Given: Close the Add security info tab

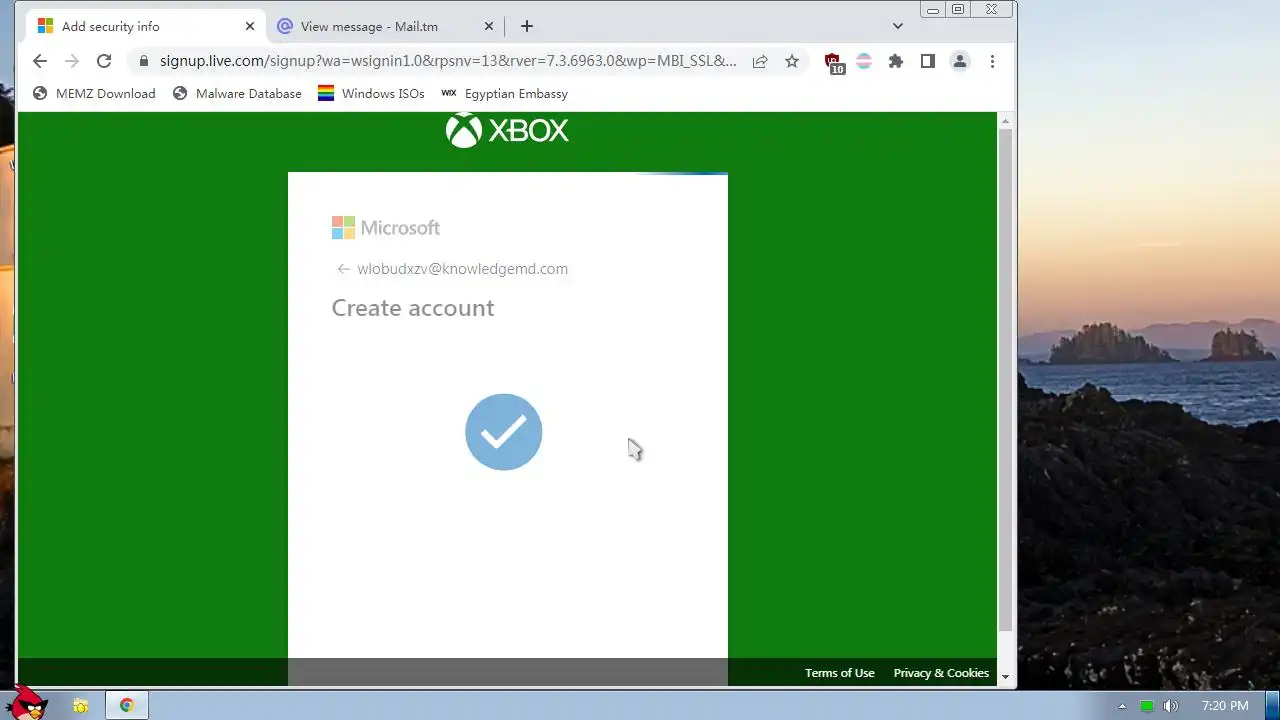Looking at the screenshot, I should (250, 26).
